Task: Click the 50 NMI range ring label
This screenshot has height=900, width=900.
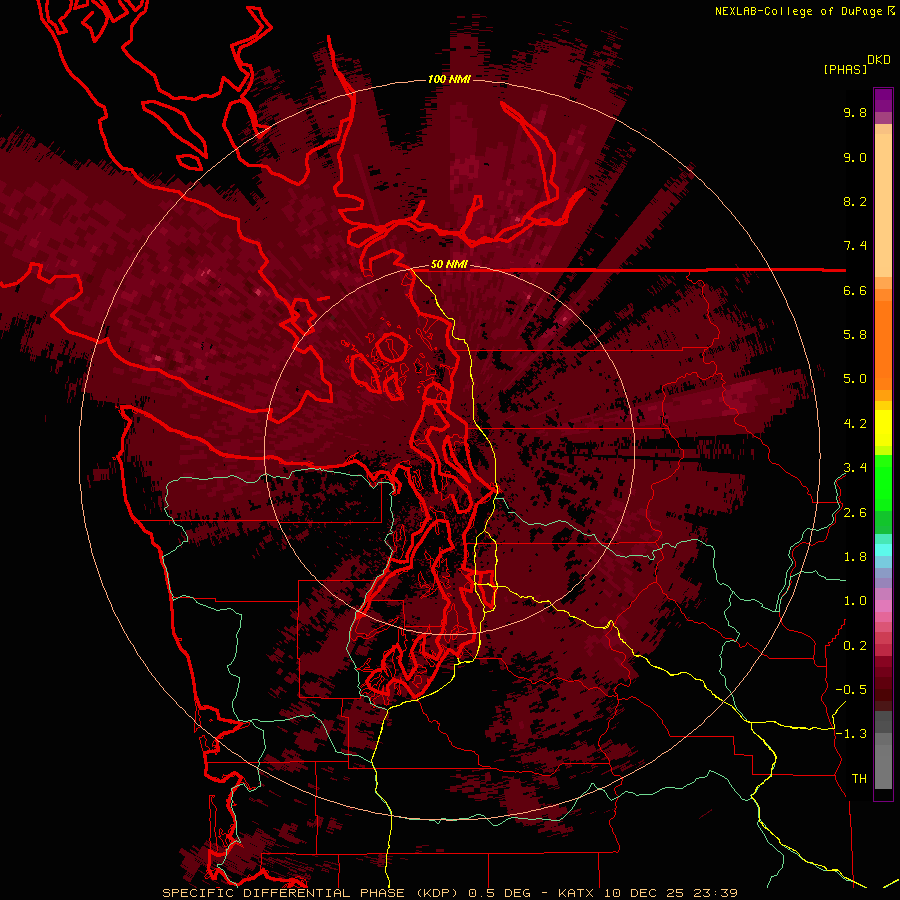Action: (x=449, y=265)
